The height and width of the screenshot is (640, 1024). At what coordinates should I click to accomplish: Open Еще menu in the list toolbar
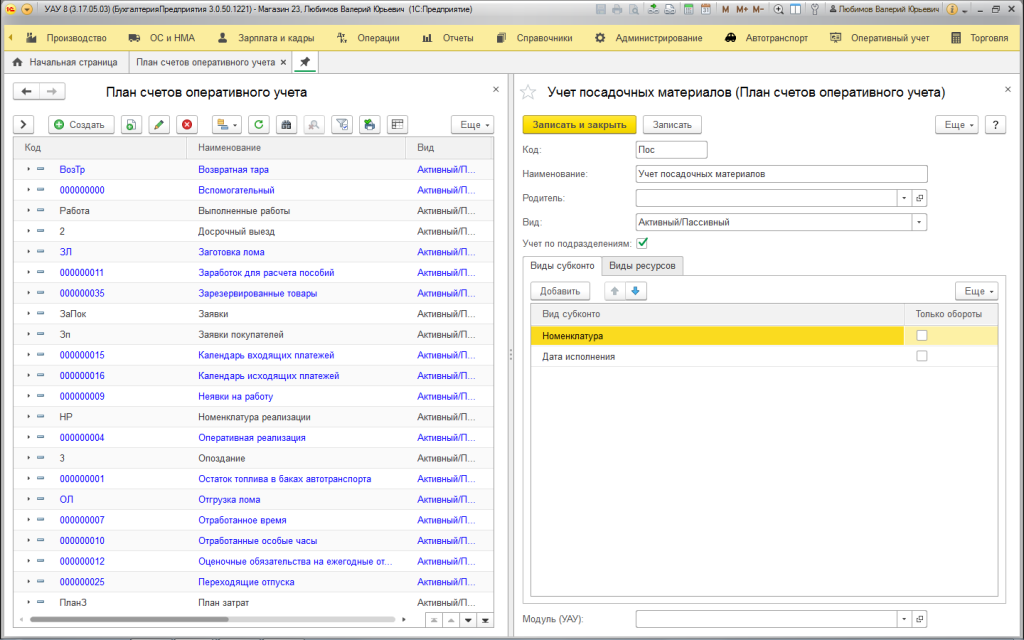[x=472, y=125]
